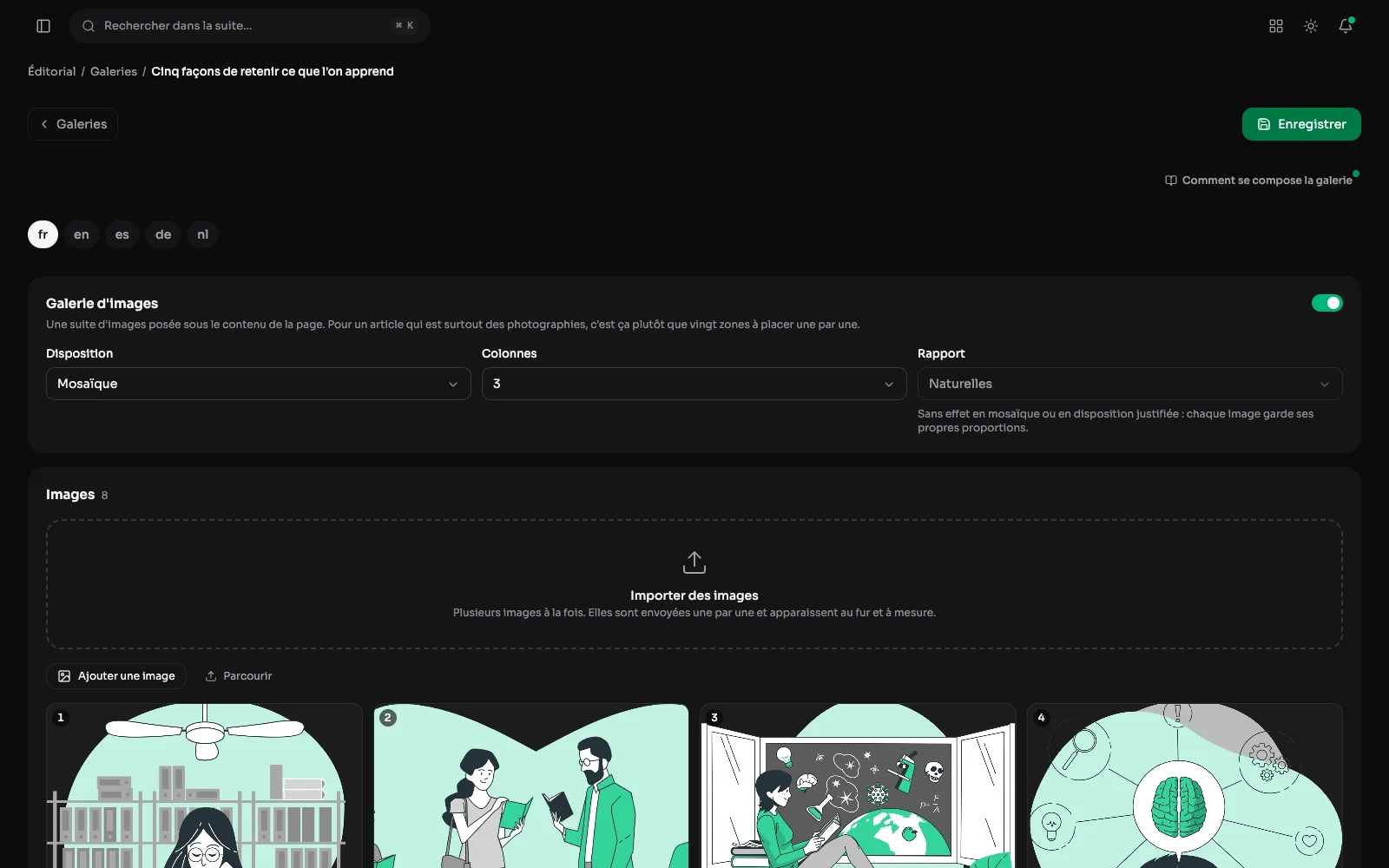The image size is (1389, 868).
Task: Open the Rapport dropdown showing Naturelles
Action: coord(1130,384)
